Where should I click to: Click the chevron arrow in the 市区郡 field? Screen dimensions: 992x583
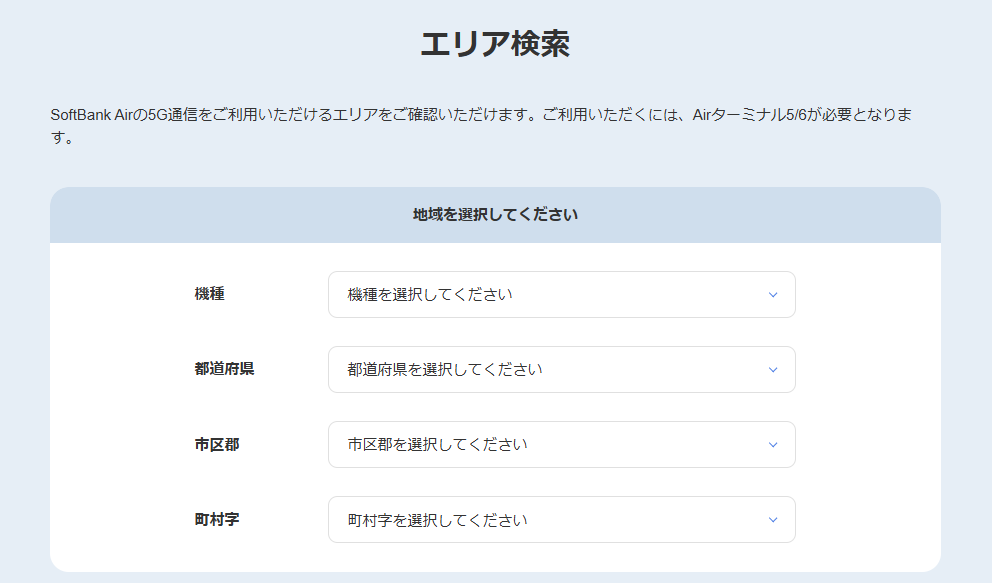coord(772,445)
